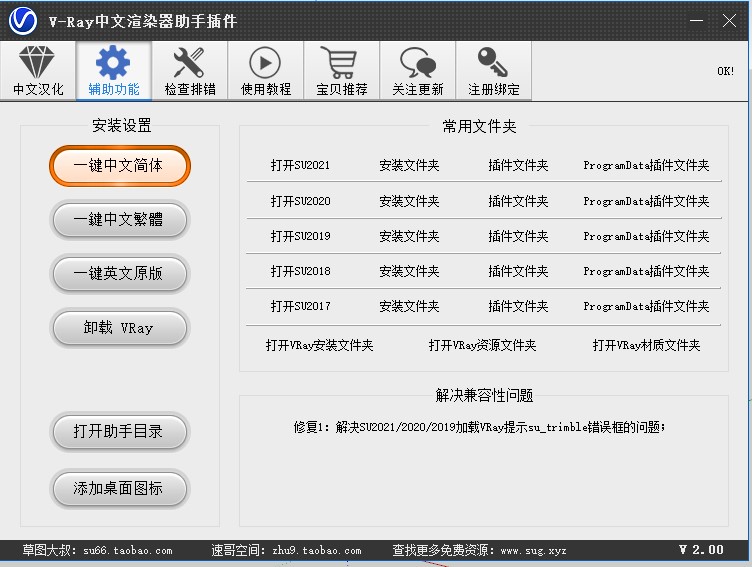Select the 辅助功能 gear tab
This screenshot has width=752, height=567.
coord(114,71)
